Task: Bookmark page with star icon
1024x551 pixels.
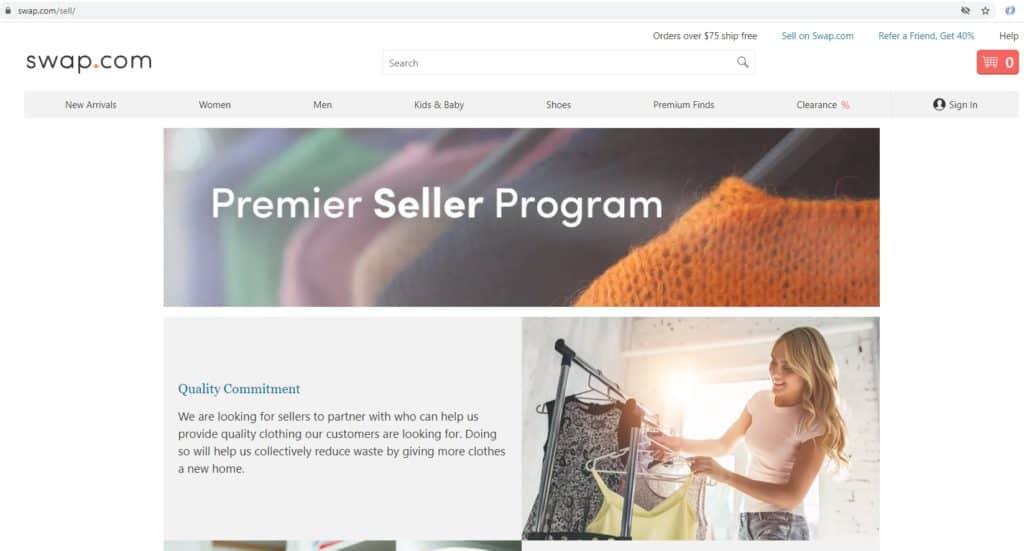Action: [985, 10]
